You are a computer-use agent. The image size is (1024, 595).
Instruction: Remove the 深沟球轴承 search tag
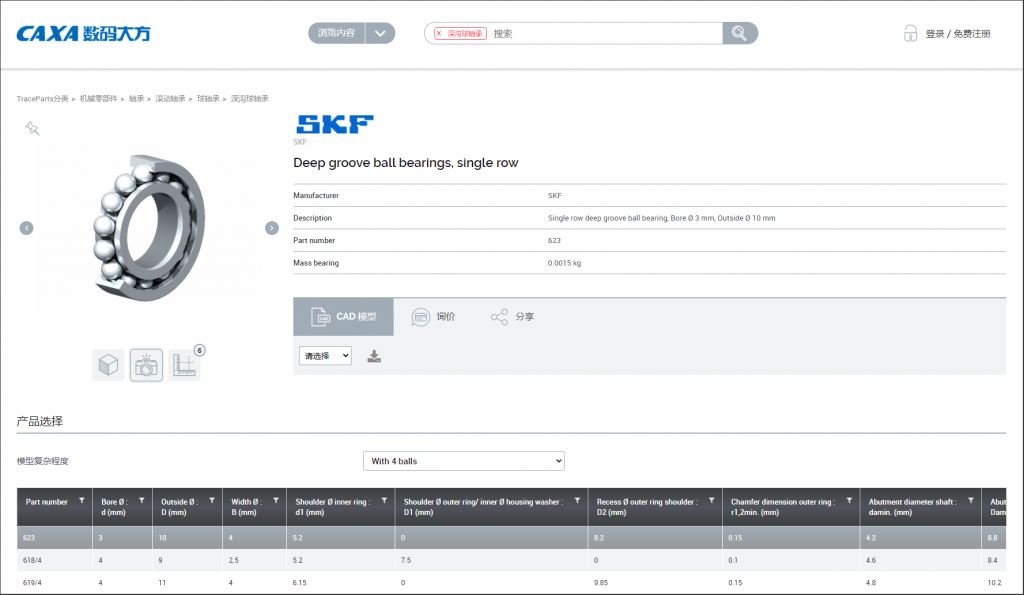tap(439, 33)
